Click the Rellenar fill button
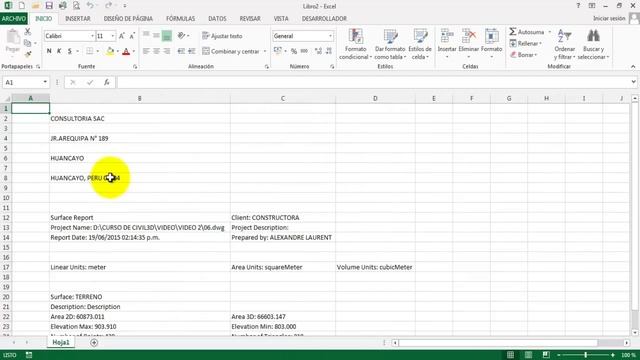640x360 pixels. pos(525,43)
